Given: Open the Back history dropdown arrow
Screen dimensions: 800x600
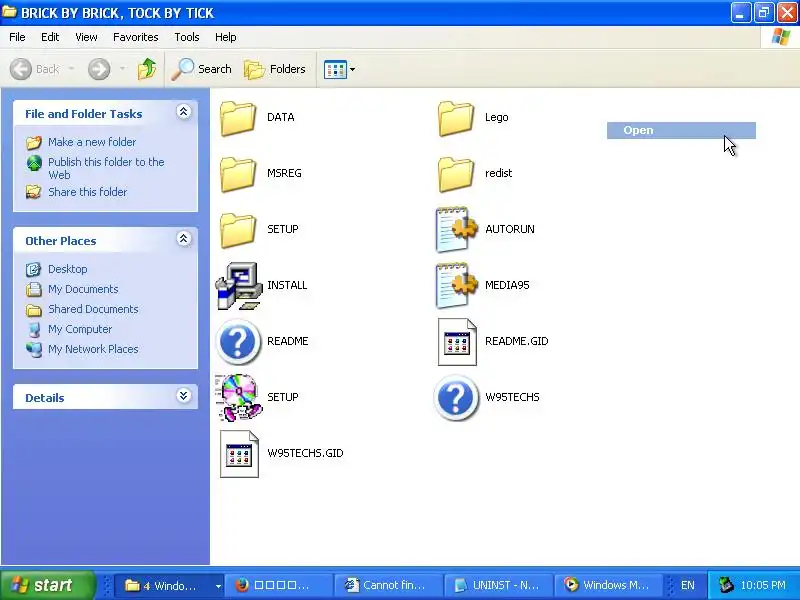Looking at the screenshot, I should [x=71, y=69].
